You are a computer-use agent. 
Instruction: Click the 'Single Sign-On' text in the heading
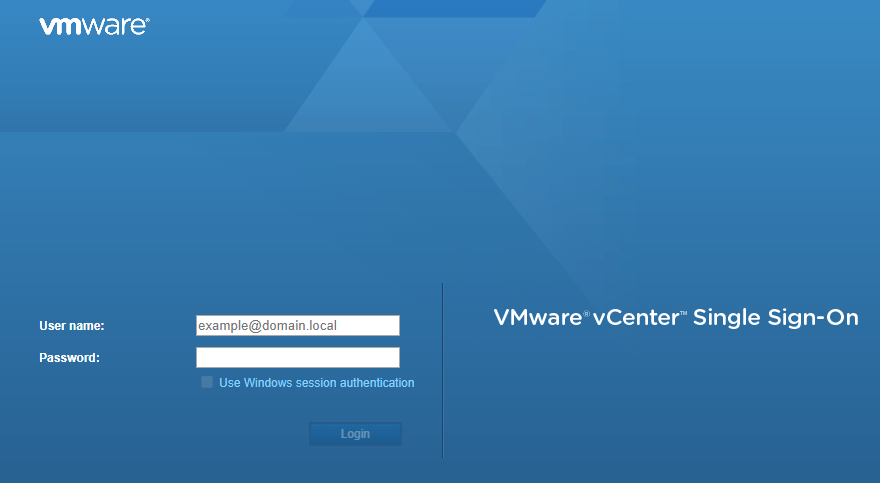pyautogui.click(x=775, y=318)
